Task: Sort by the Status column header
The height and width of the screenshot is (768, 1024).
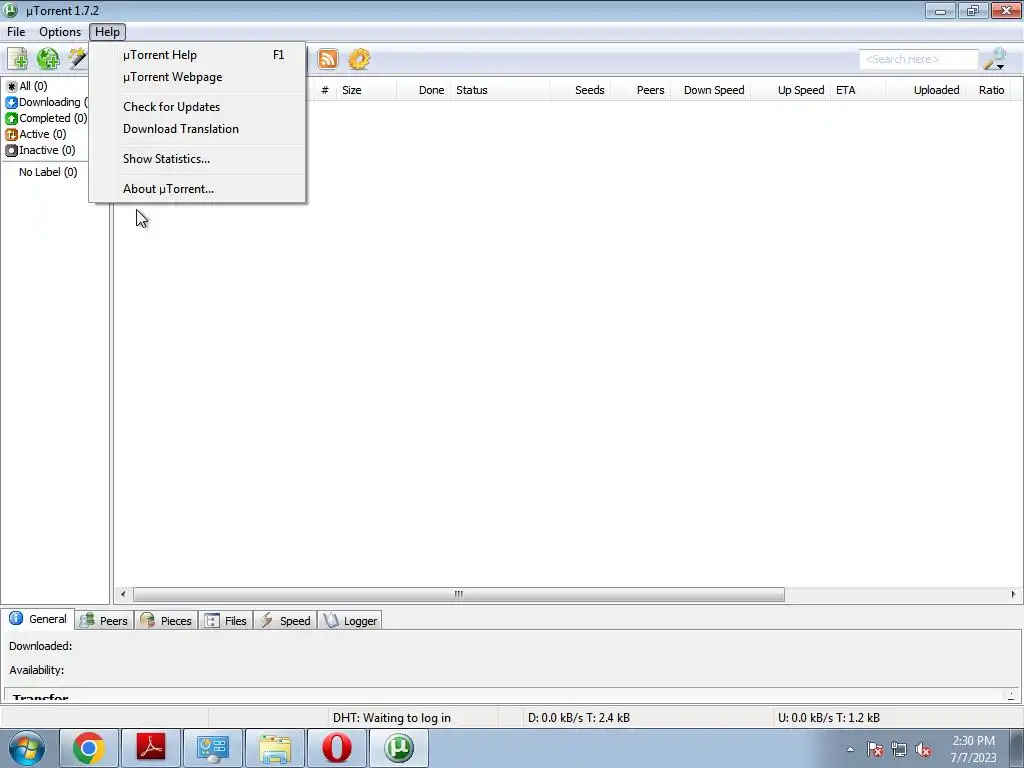Action: (500, 90)
